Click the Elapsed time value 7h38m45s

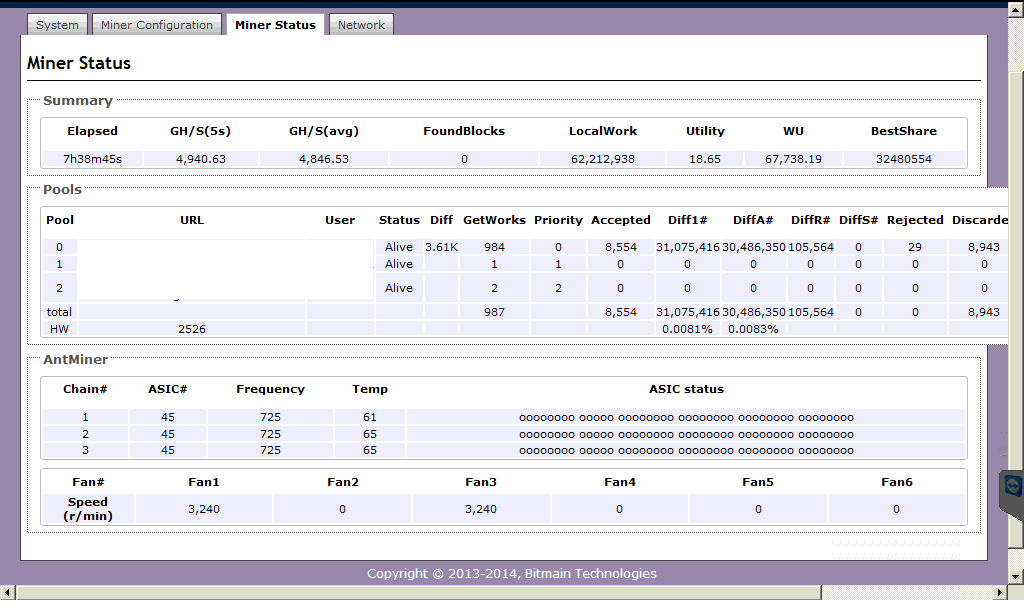[92, 159]
